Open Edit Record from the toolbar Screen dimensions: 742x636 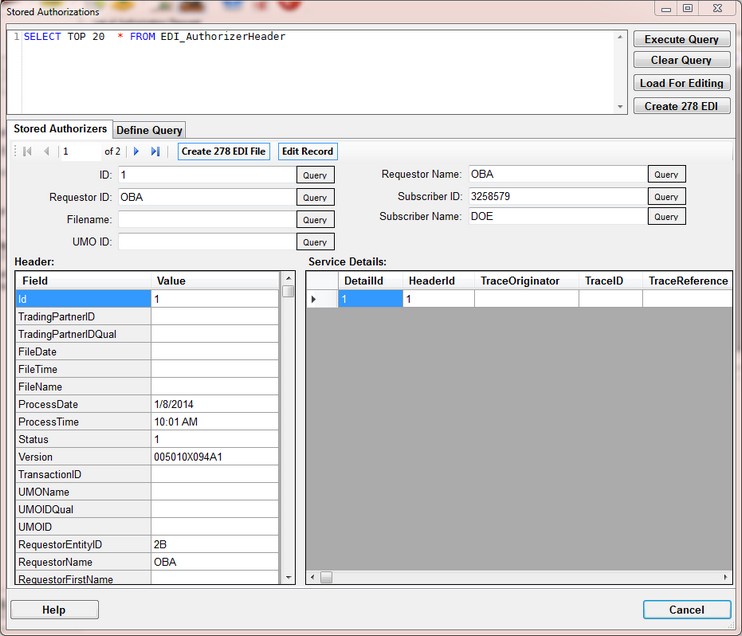(x=307, y=151)
